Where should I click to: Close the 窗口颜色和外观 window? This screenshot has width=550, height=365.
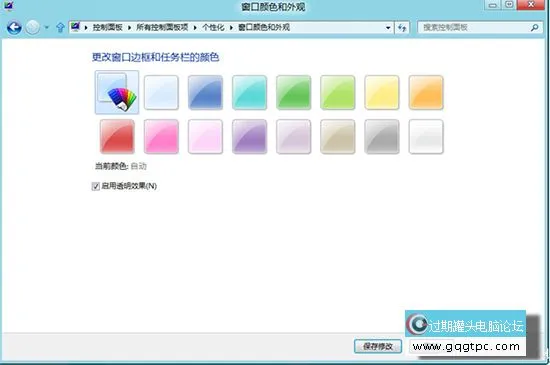coord(531,5)
